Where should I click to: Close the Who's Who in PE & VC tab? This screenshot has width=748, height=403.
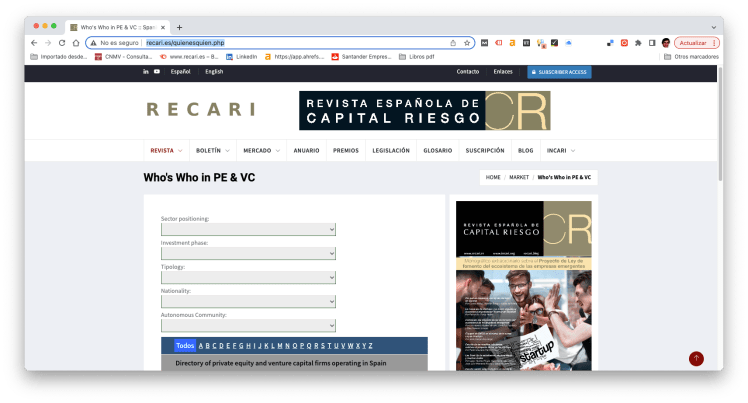pyautogui.click(x=163, y=28)
